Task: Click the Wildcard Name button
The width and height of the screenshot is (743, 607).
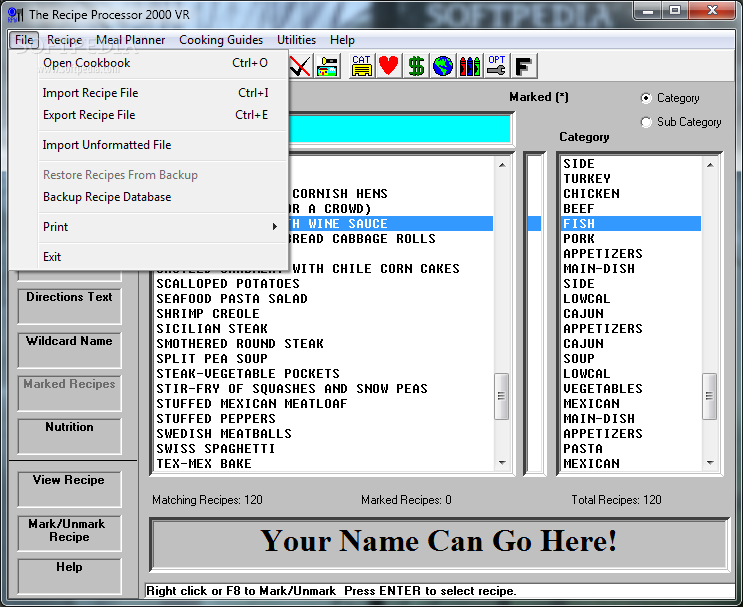Action: (69, 350)
